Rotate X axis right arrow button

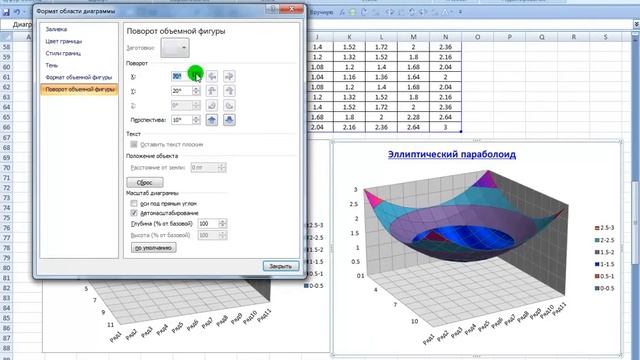229,76
